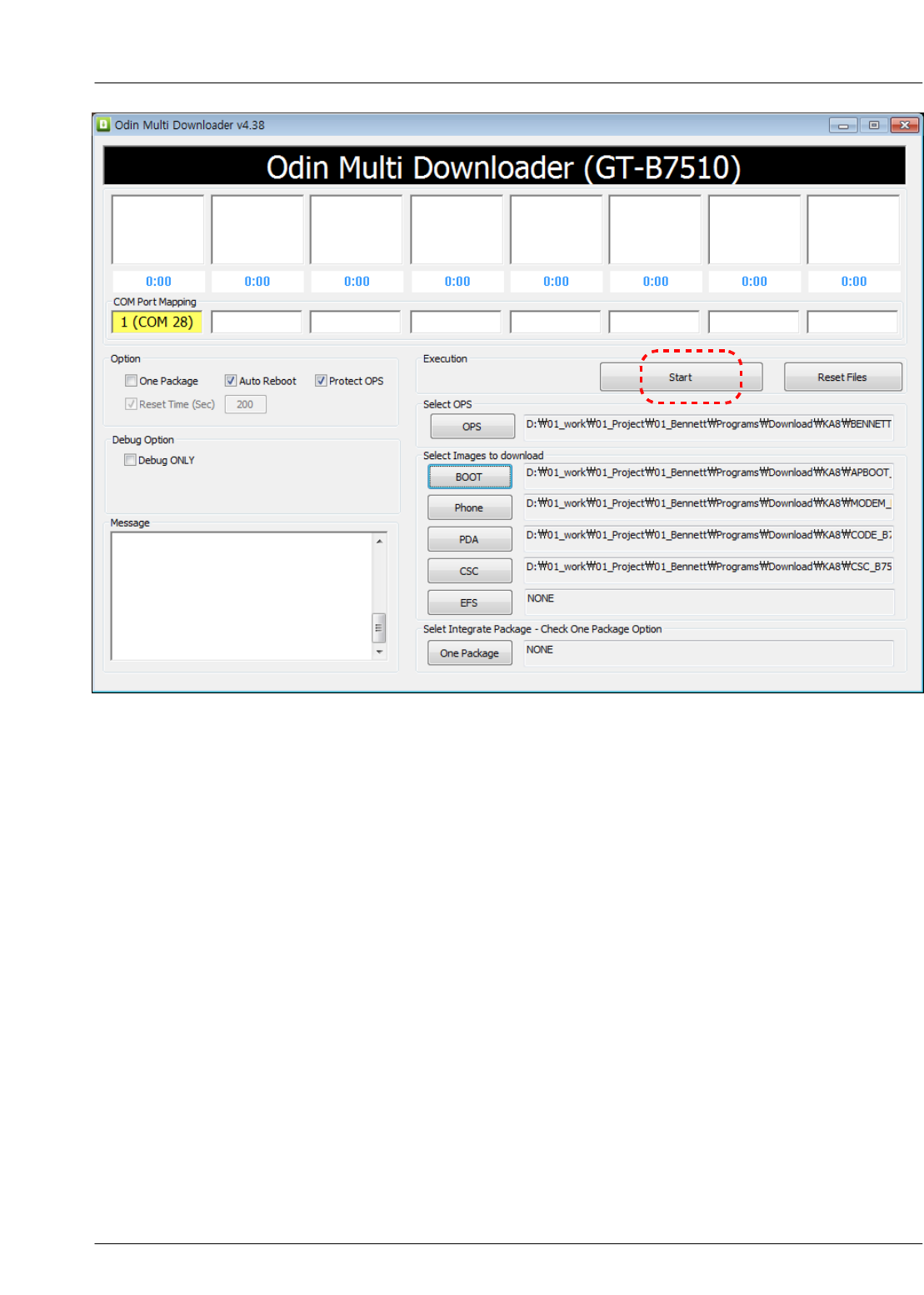Image resolution: width=924 pixels, height=1295 pixels.
Task: Click the Reset Time value field showing 200
Action: point(246,404)
